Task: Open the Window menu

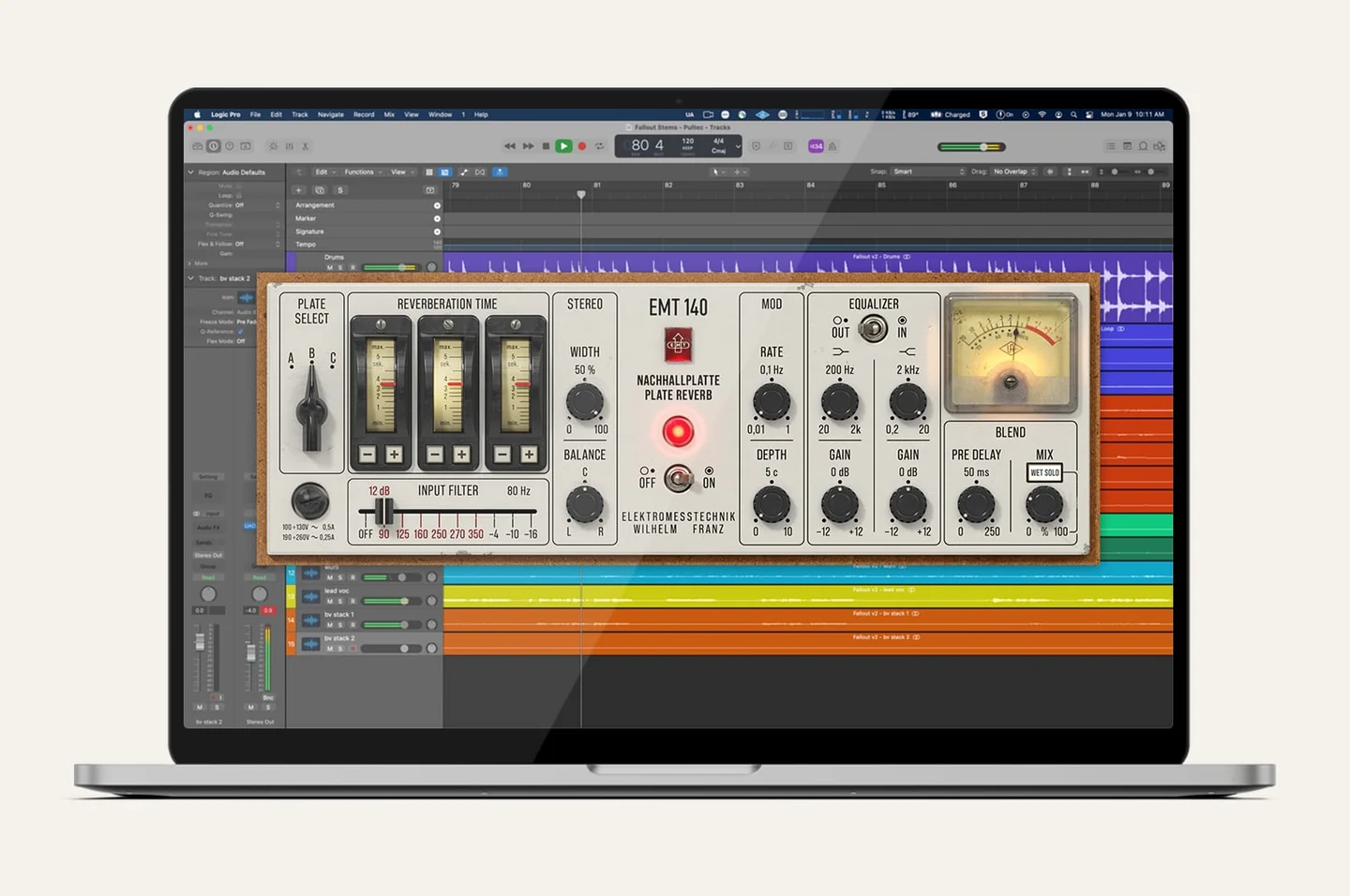Action: click(x=441, y=114)
